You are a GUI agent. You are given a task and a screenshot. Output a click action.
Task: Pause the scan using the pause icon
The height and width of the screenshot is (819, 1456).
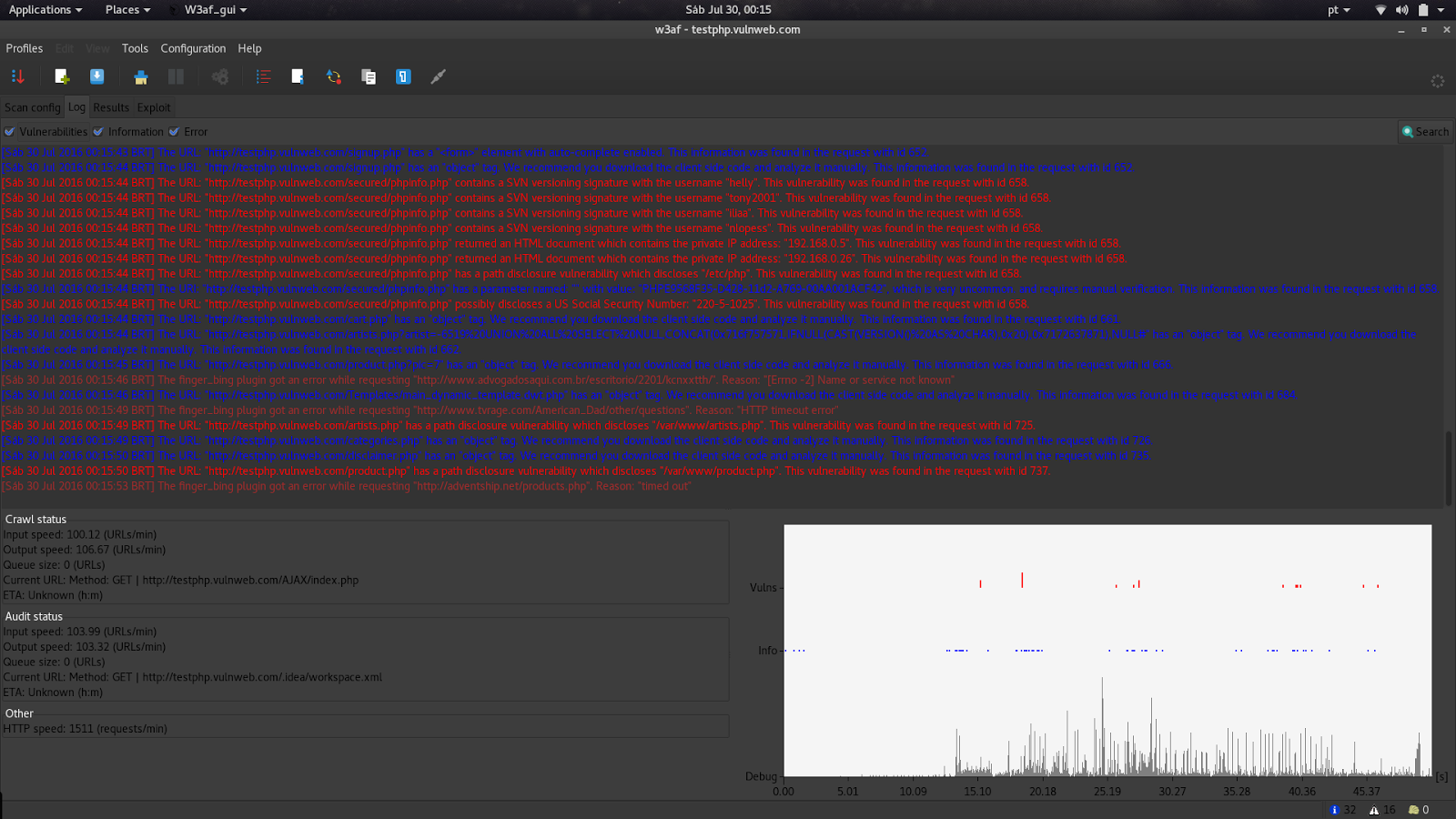pyautogui.click(x=175, y=76)
